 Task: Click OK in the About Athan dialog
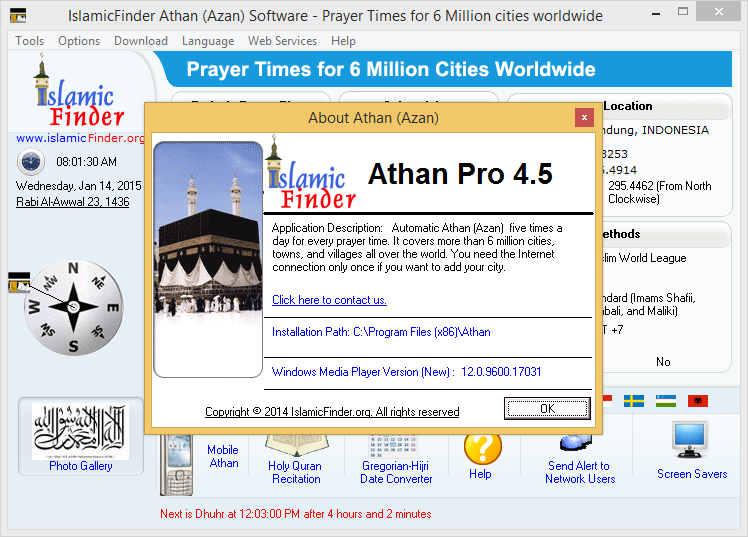coord(547,409)
